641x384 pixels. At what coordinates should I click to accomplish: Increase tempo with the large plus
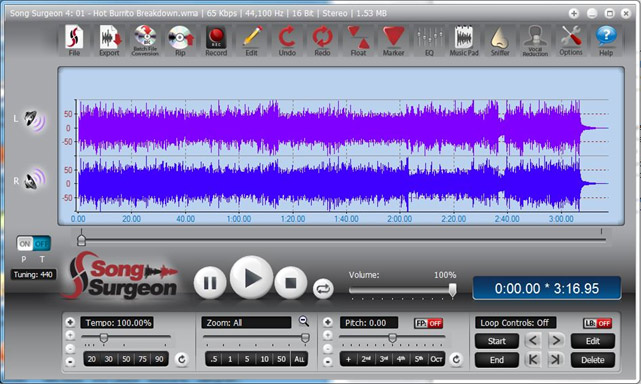tap(70, 322)
